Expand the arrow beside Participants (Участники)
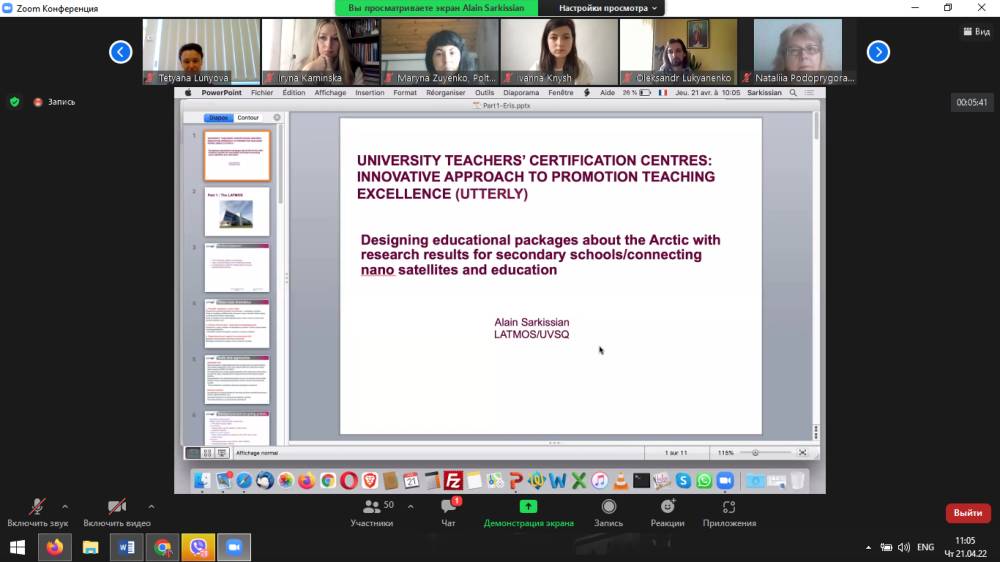 [x=410, y=506]
